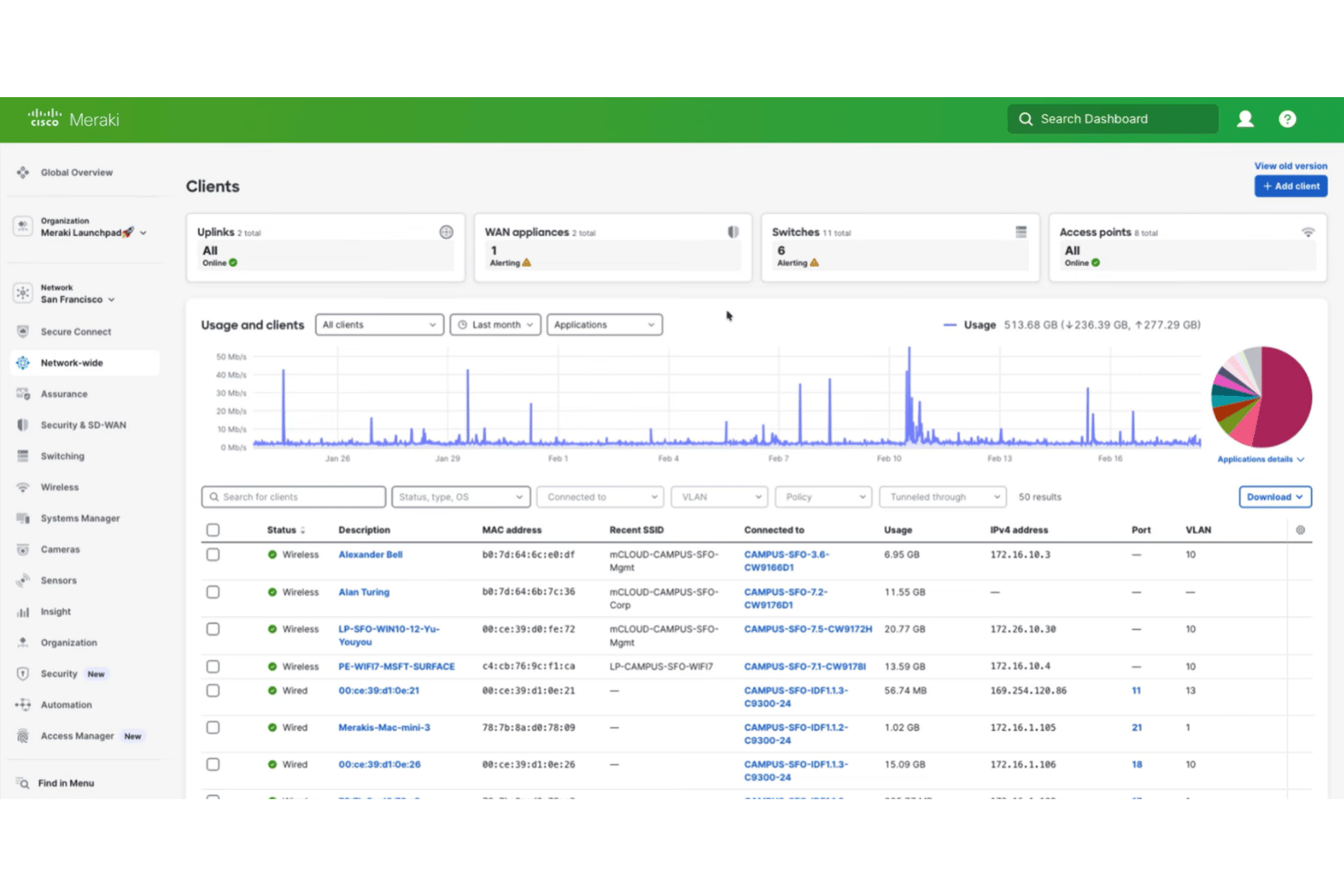Click the Download button
1344x896 pixels.
pos(1275,497)
